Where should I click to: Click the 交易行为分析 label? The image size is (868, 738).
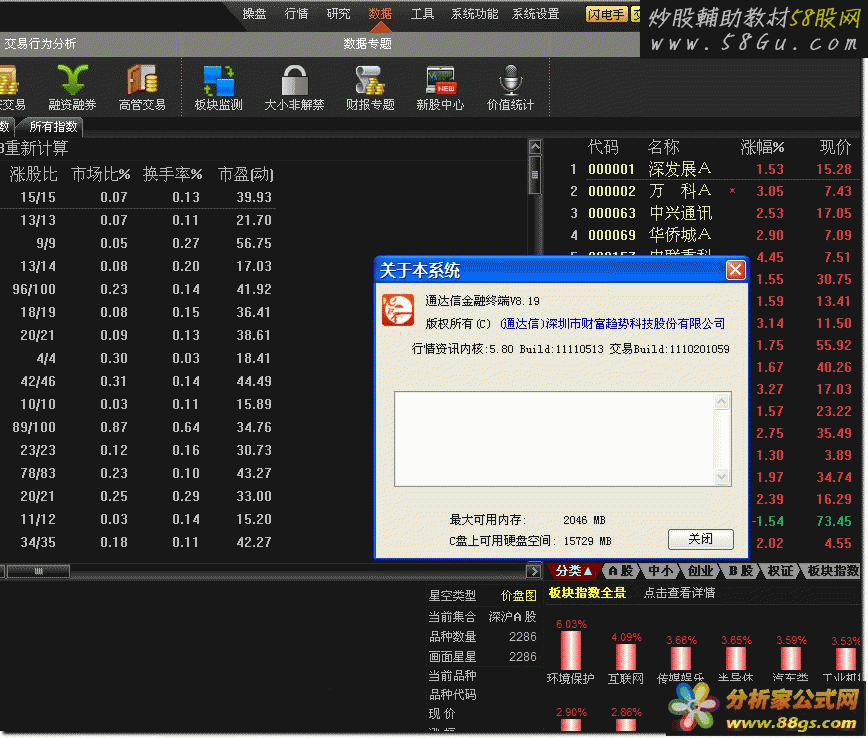click(40, 44)
